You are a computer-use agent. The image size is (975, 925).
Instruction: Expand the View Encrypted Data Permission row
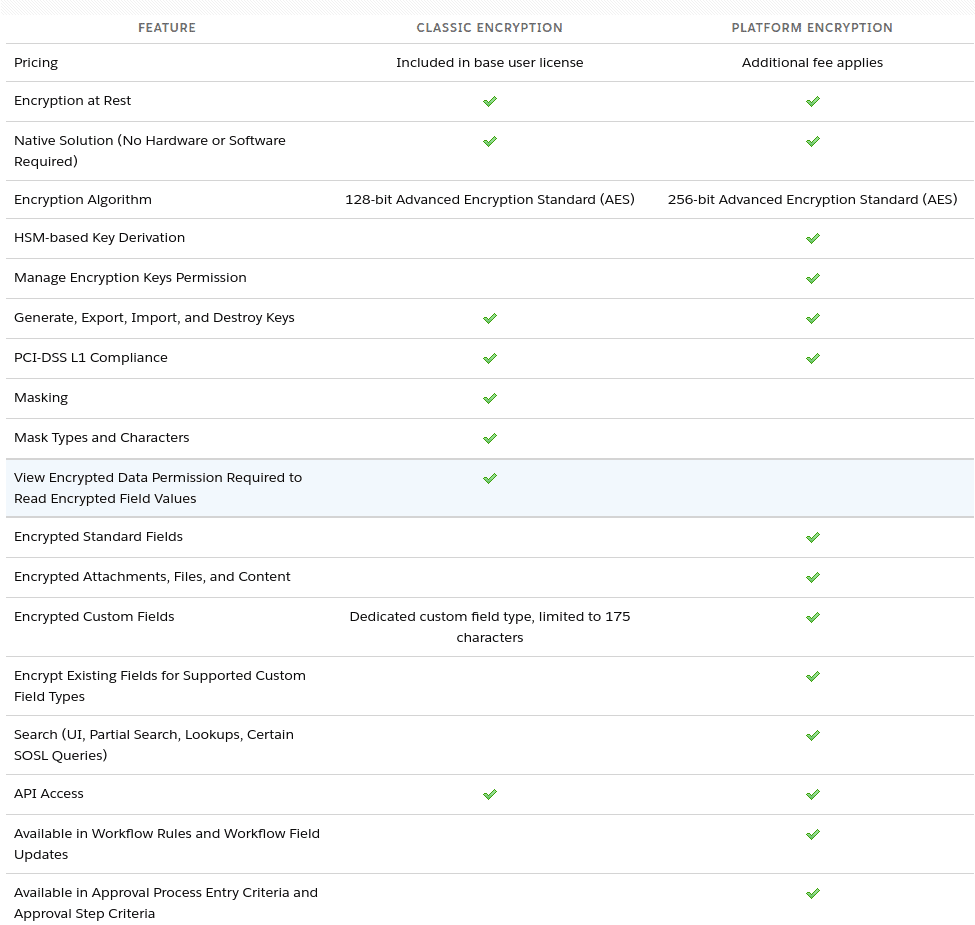(x=158, y=488)
